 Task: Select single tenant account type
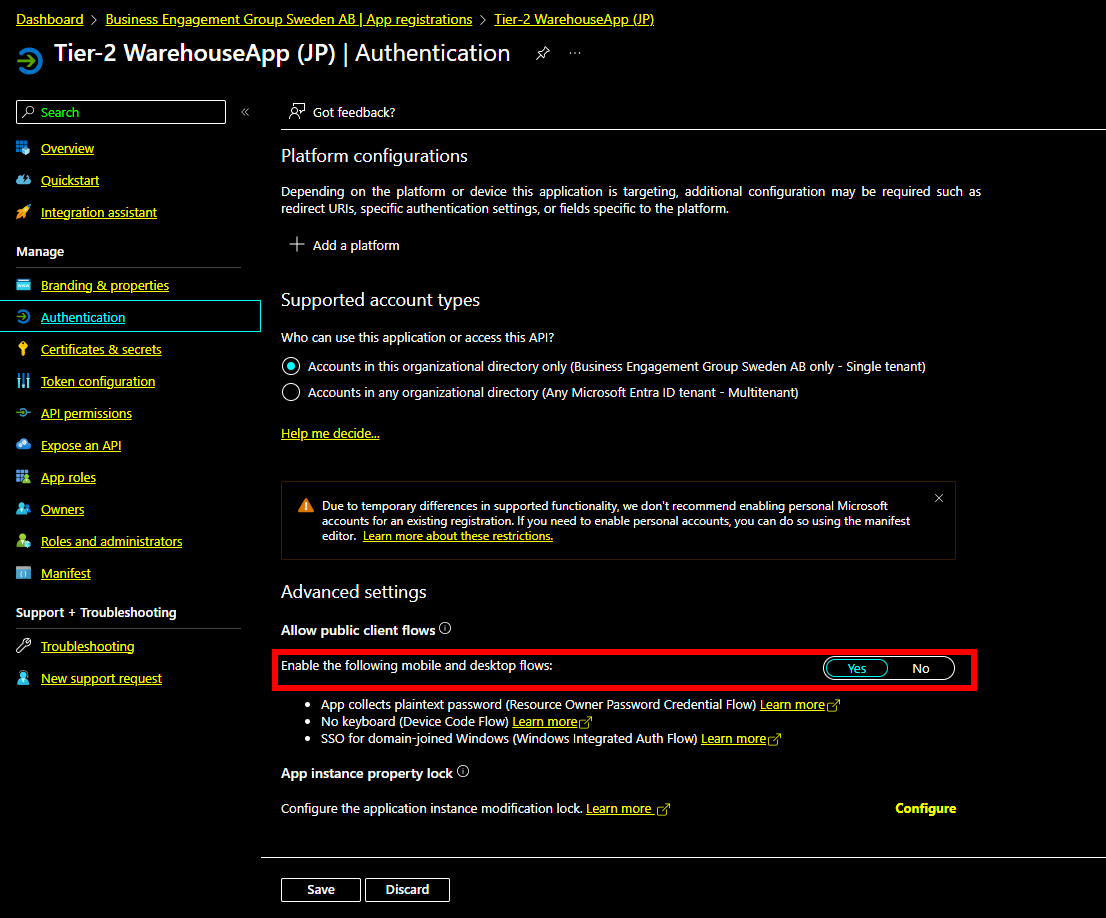(291, 366)
